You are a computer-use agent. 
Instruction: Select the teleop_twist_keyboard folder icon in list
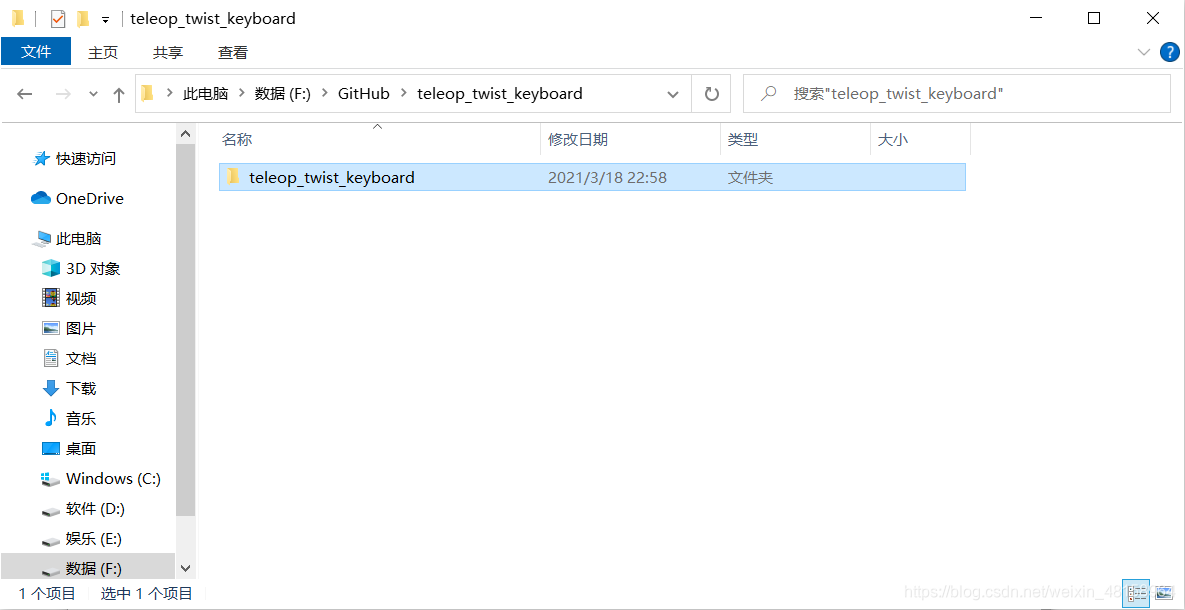(234, 177)
